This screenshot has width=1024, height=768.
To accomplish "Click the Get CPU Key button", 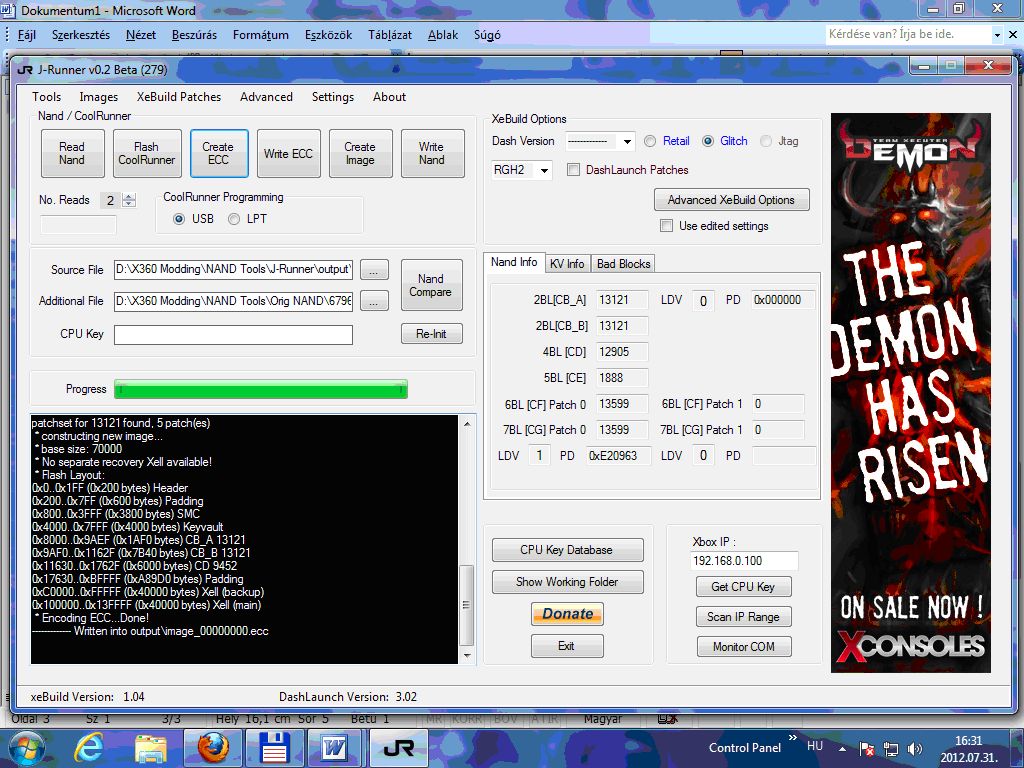I will pyautogui.click(x=743, y=587).
